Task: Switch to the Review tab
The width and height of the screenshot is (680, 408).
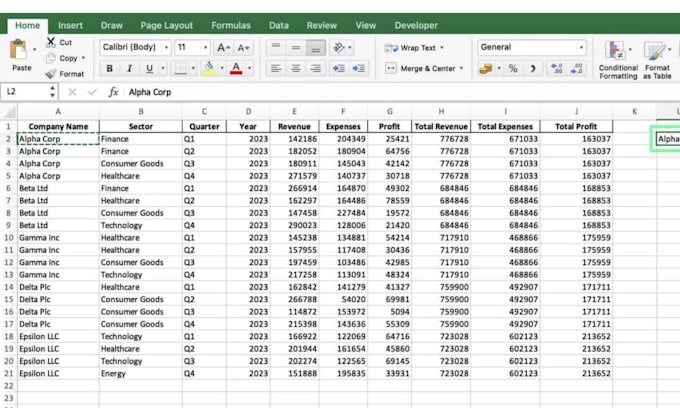Action: [x=321, y=25]
